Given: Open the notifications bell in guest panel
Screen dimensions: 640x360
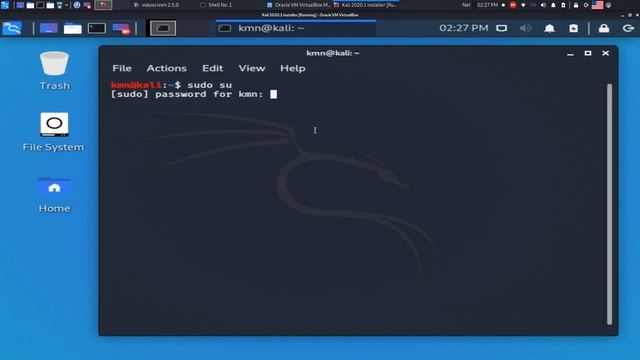Looking at the screenshot, I should 550,28.
